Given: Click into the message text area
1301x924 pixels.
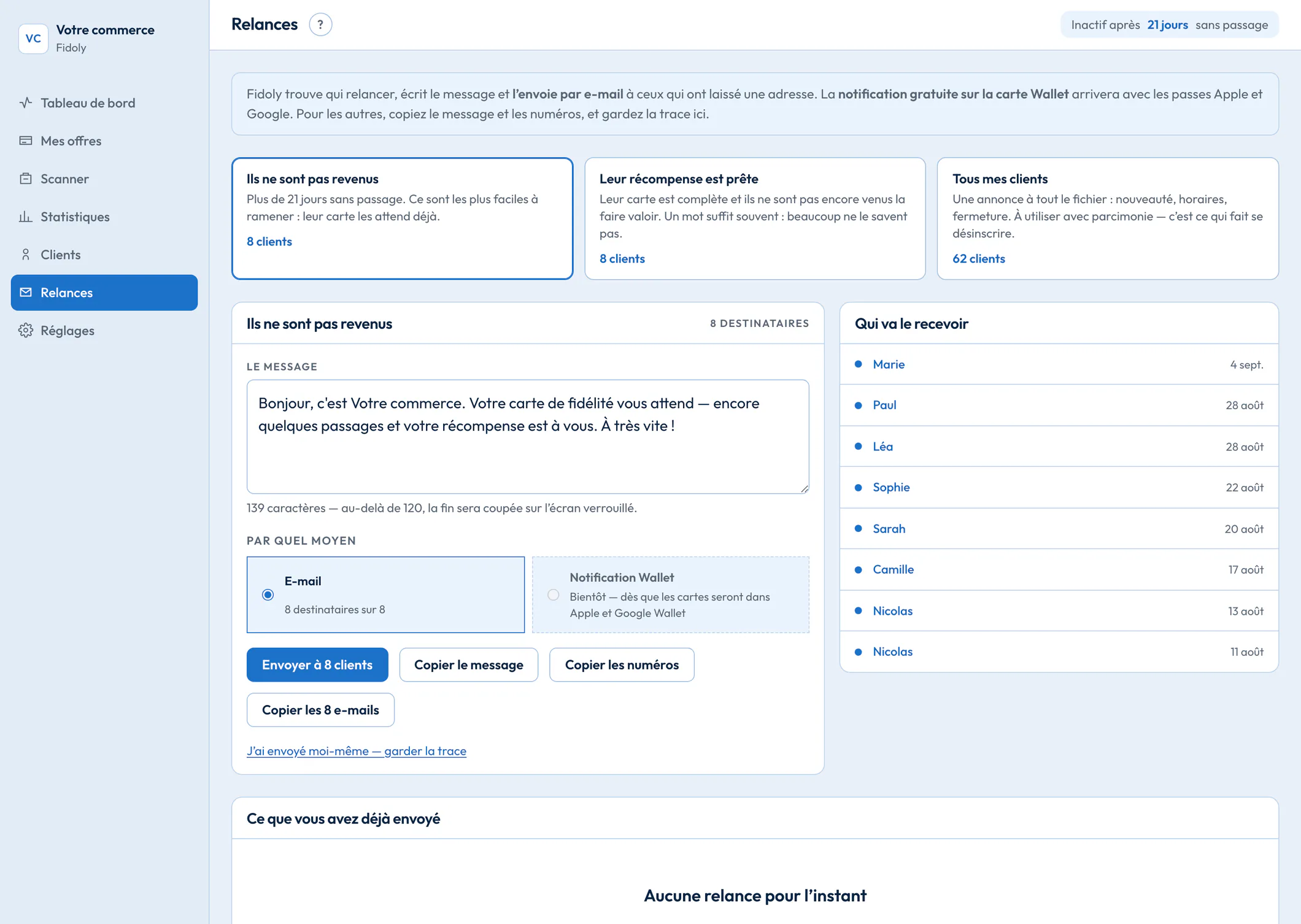Looking at the screenshot, I should pos(528,437).
